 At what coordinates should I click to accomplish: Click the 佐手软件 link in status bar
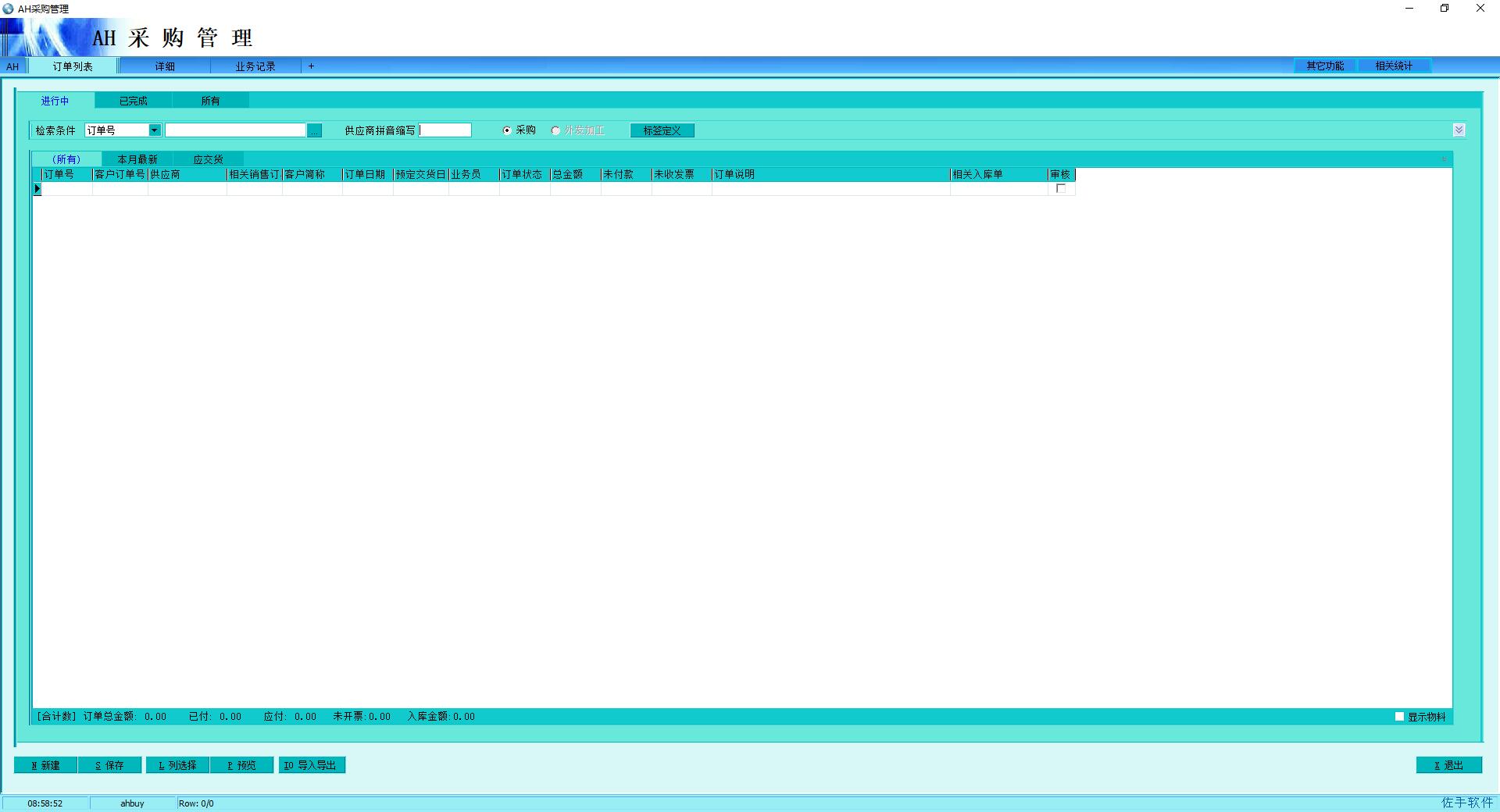click(1467, 803)
